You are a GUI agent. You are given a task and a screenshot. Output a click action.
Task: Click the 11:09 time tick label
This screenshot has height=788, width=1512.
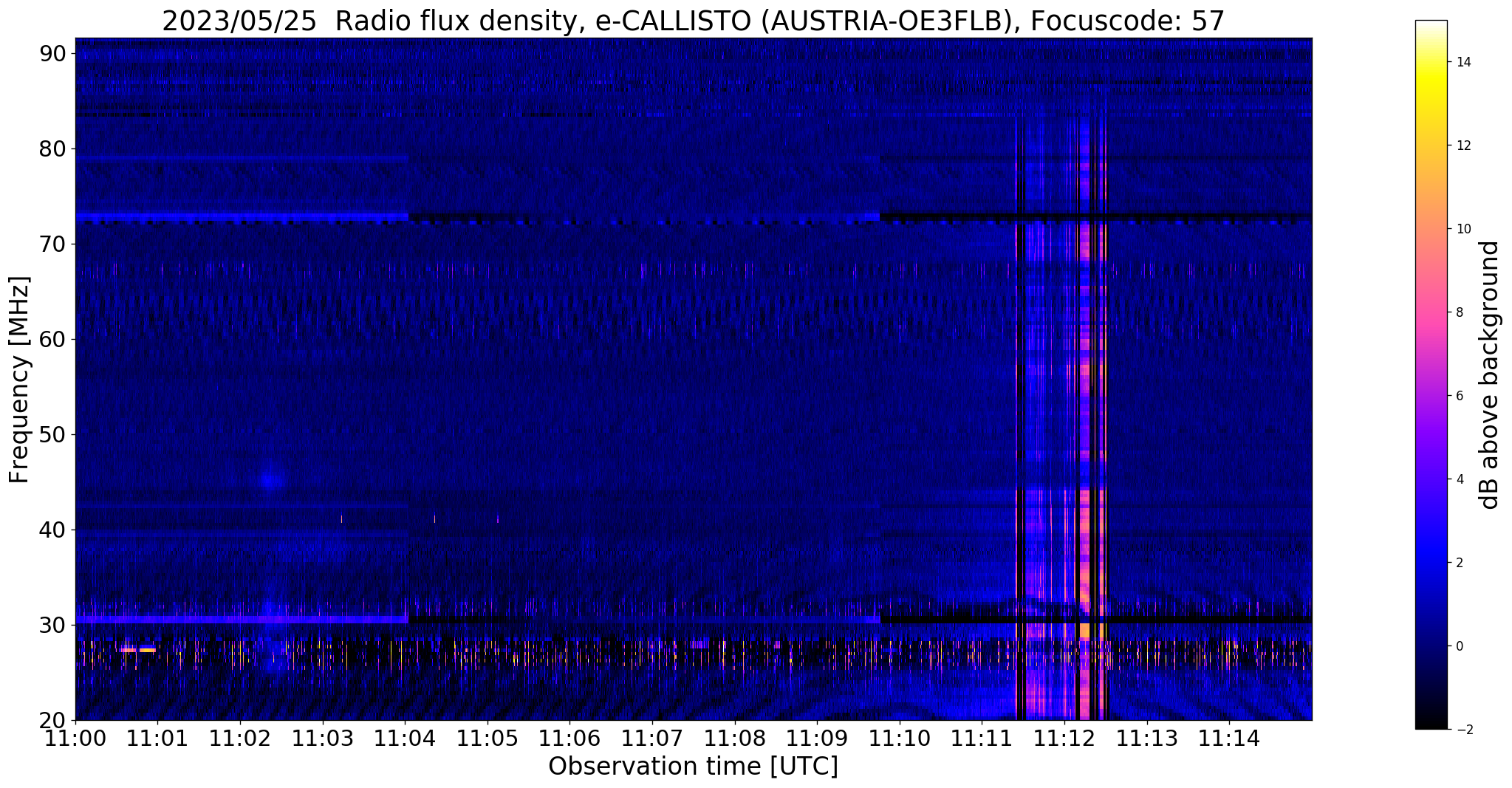[817, 739]
